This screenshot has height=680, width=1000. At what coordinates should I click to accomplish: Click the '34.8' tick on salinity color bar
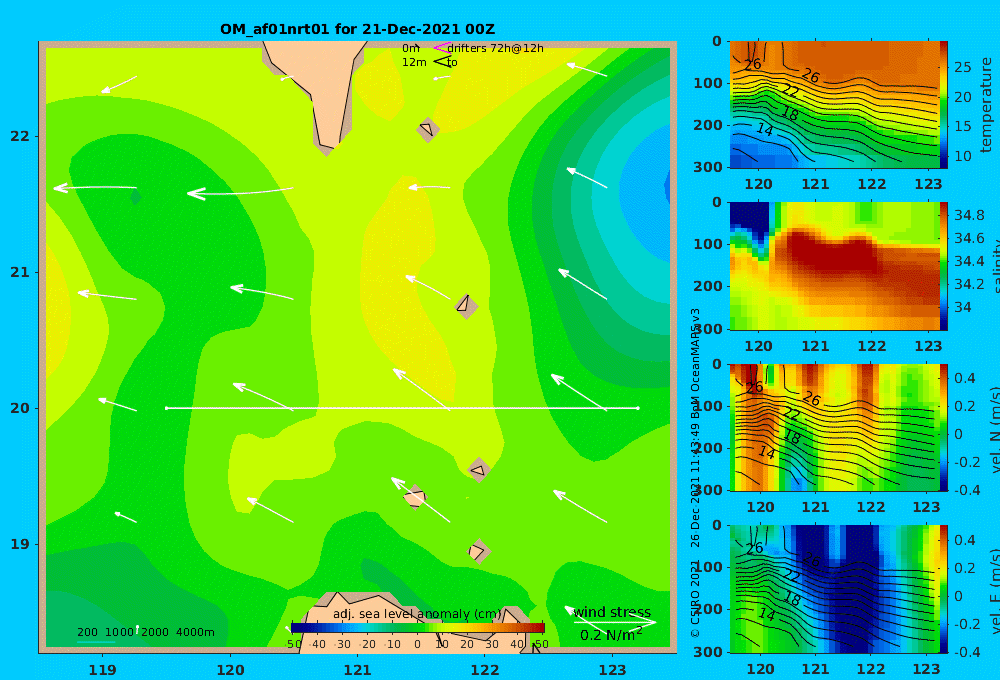969,216
